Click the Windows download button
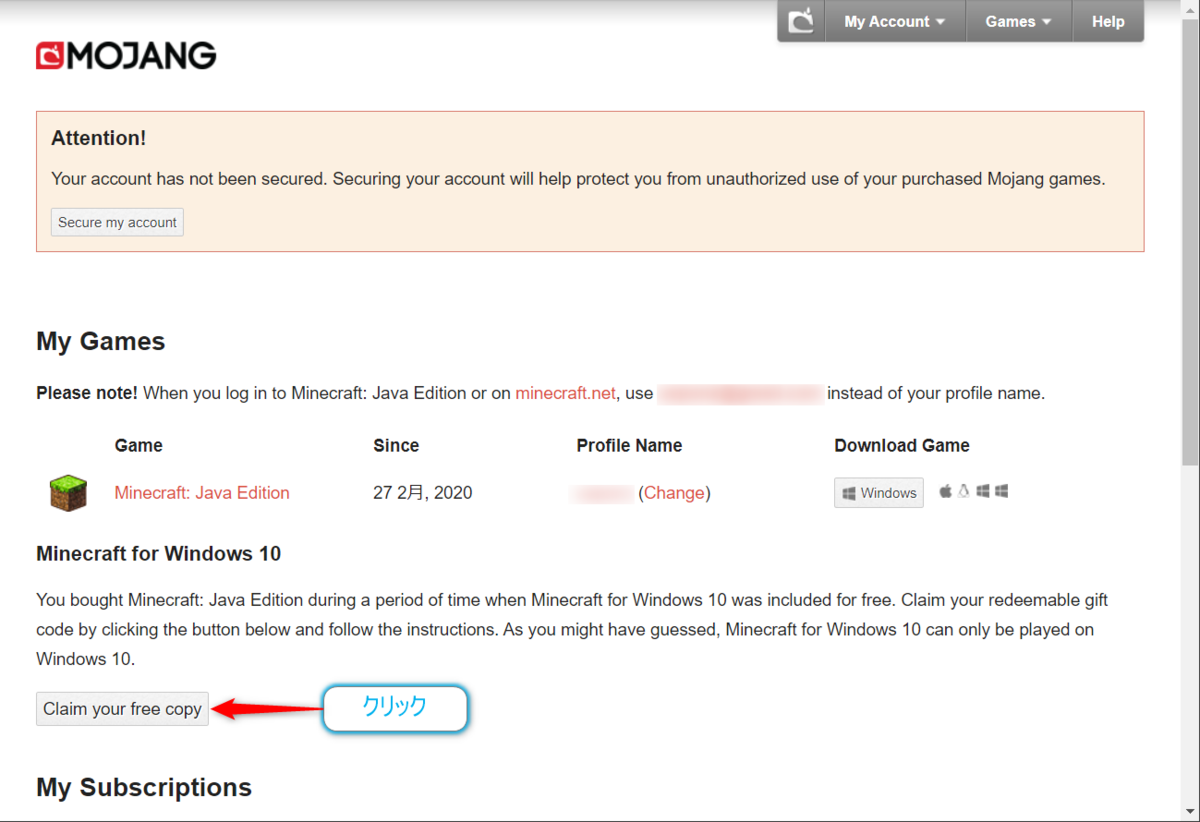The image size is (1200, 822). click(x=879, y=493)
